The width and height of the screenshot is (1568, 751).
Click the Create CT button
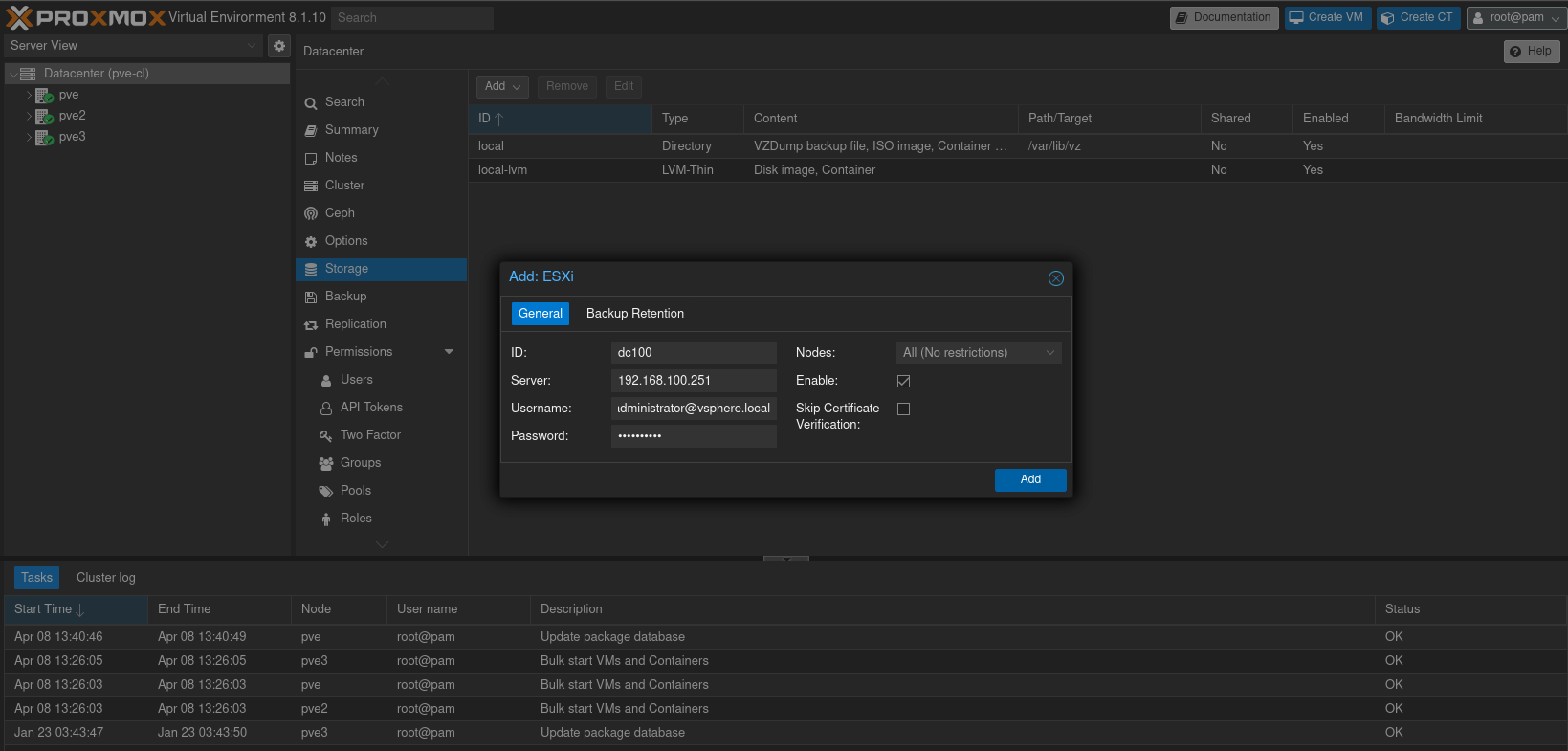tap(1419, 17)
